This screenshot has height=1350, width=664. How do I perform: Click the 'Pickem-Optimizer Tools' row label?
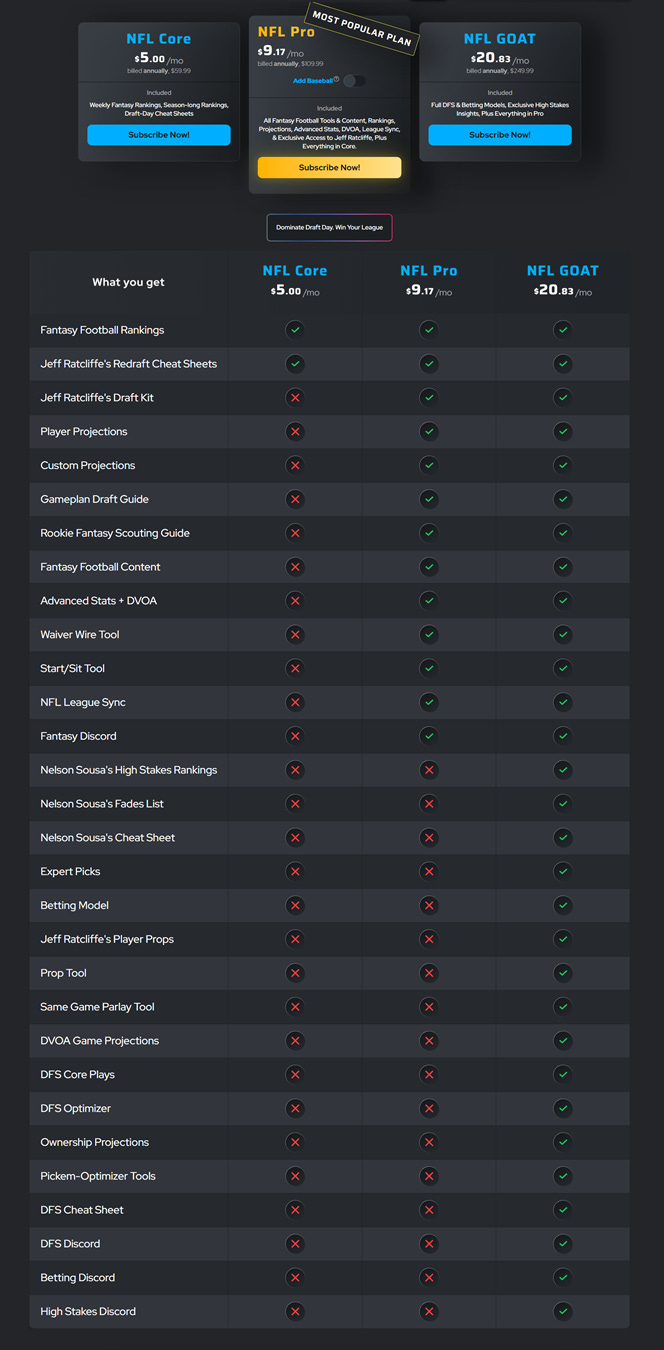tap(98, 1176)
